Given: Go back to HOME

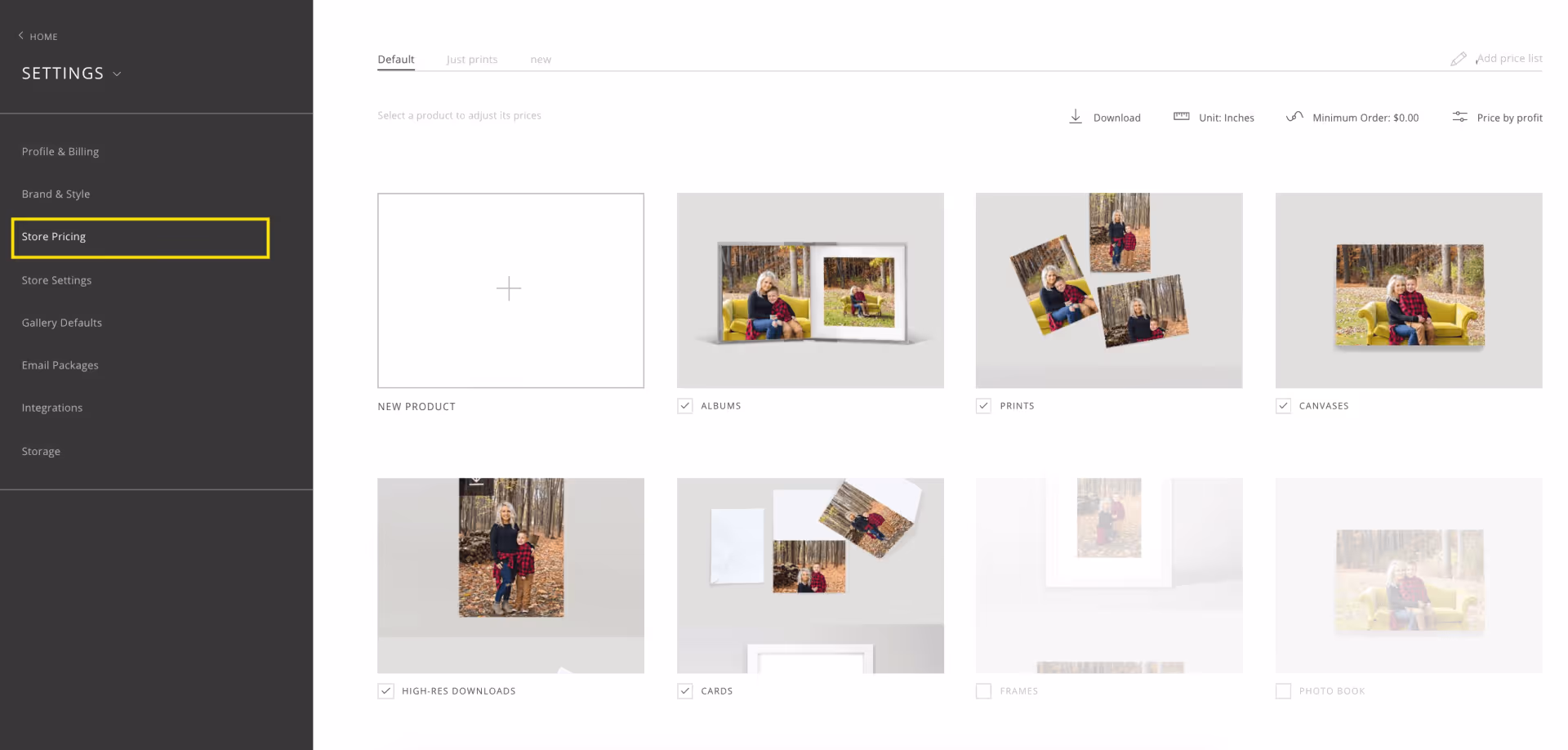Looking at the screenshot, I should tap(43, 37).
